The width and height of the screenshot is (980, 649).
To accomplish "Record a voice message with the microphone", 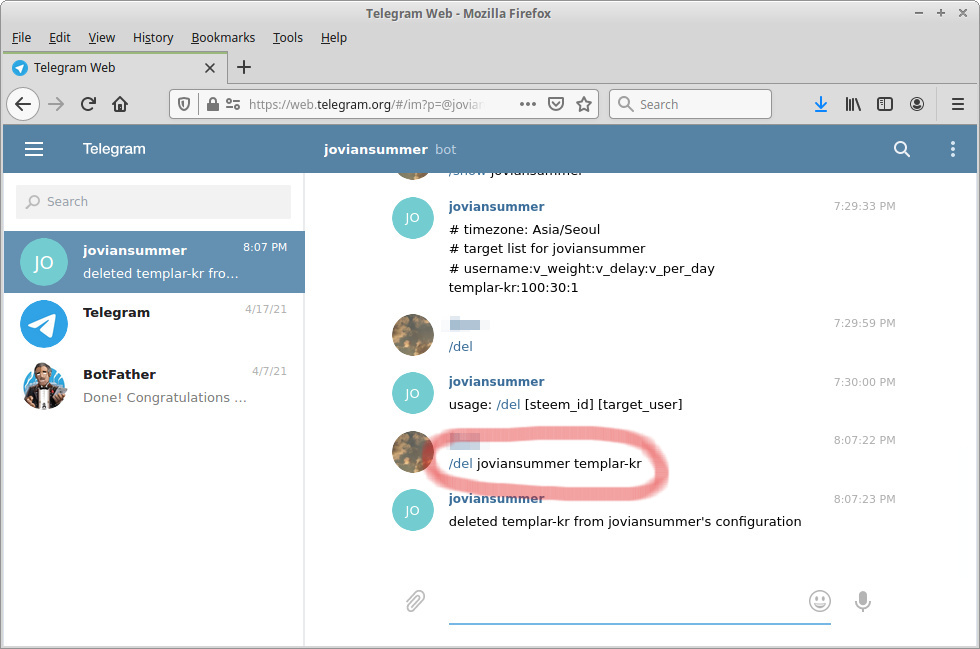I will click(862, 601).
